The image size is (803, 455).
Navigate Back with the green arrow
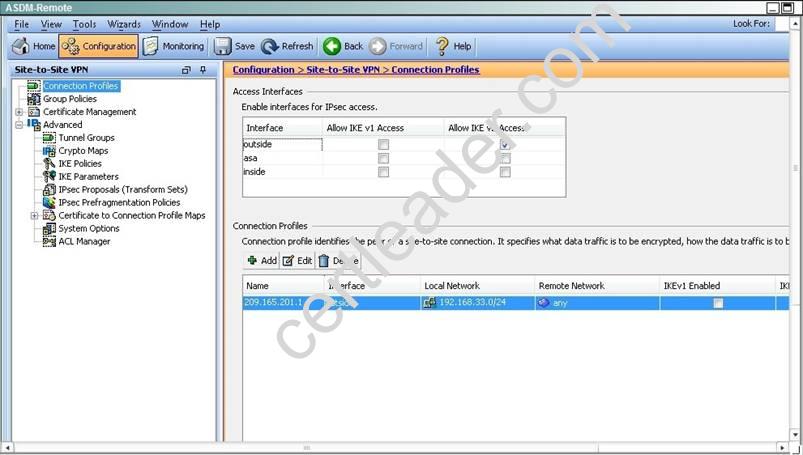(x=343, y=46)
